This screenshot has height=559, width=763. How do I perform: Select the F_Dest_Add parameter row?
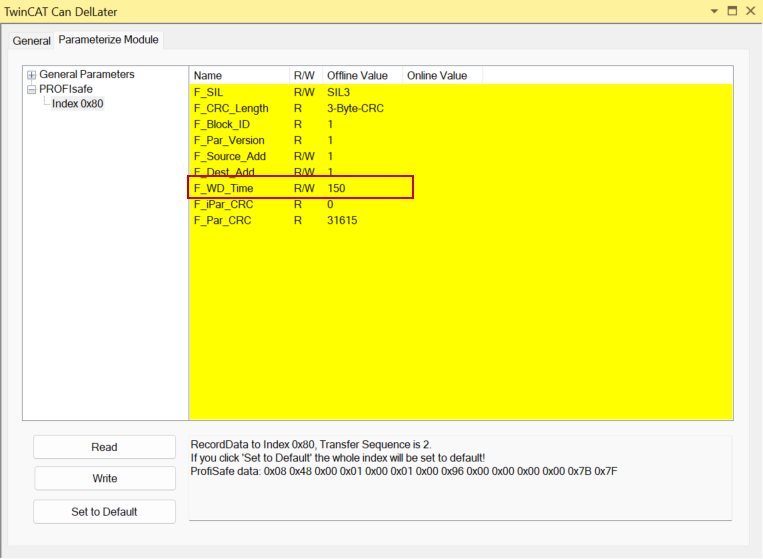(460, 172)
